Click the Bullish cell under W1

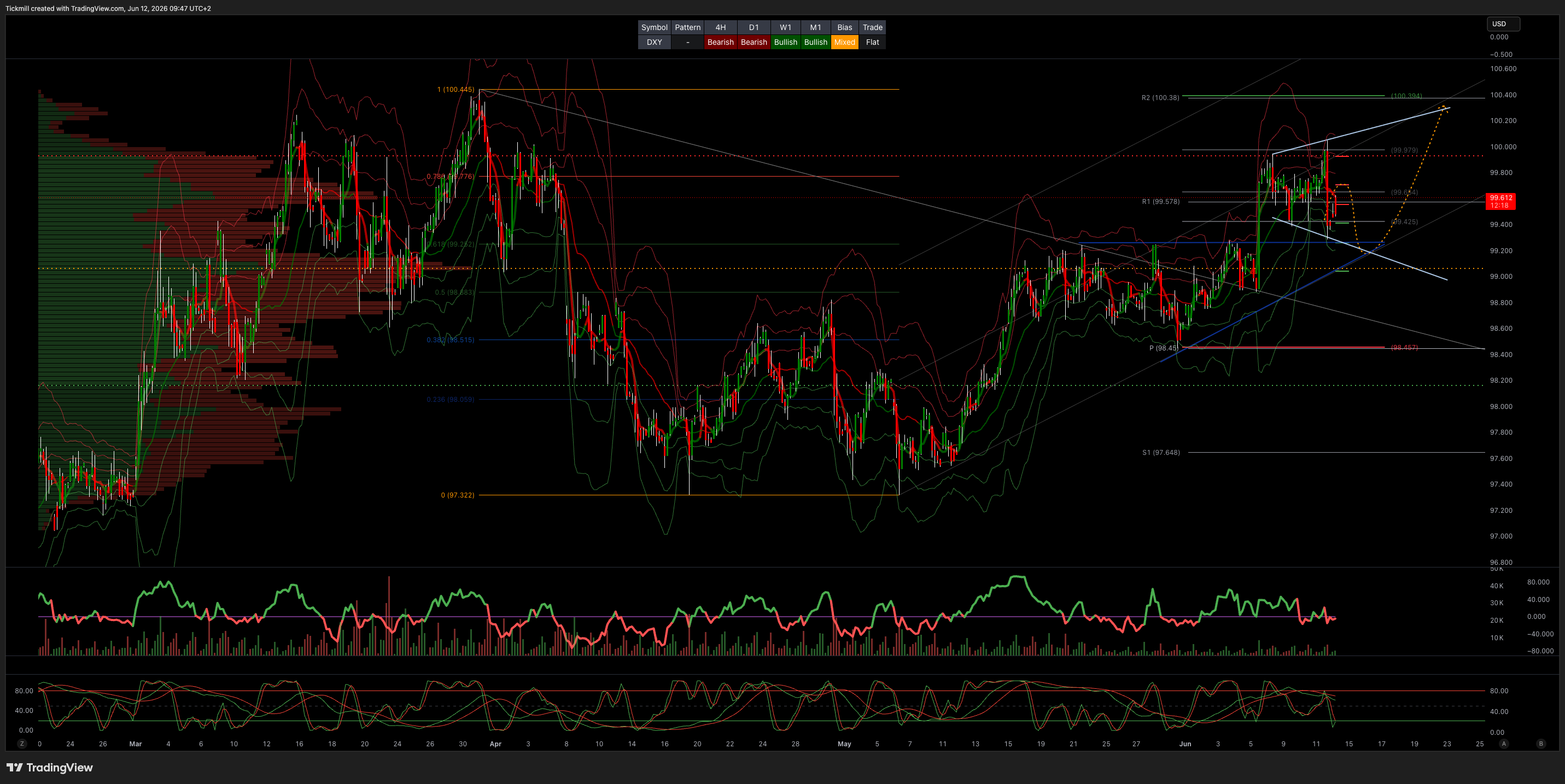(786, 42)
